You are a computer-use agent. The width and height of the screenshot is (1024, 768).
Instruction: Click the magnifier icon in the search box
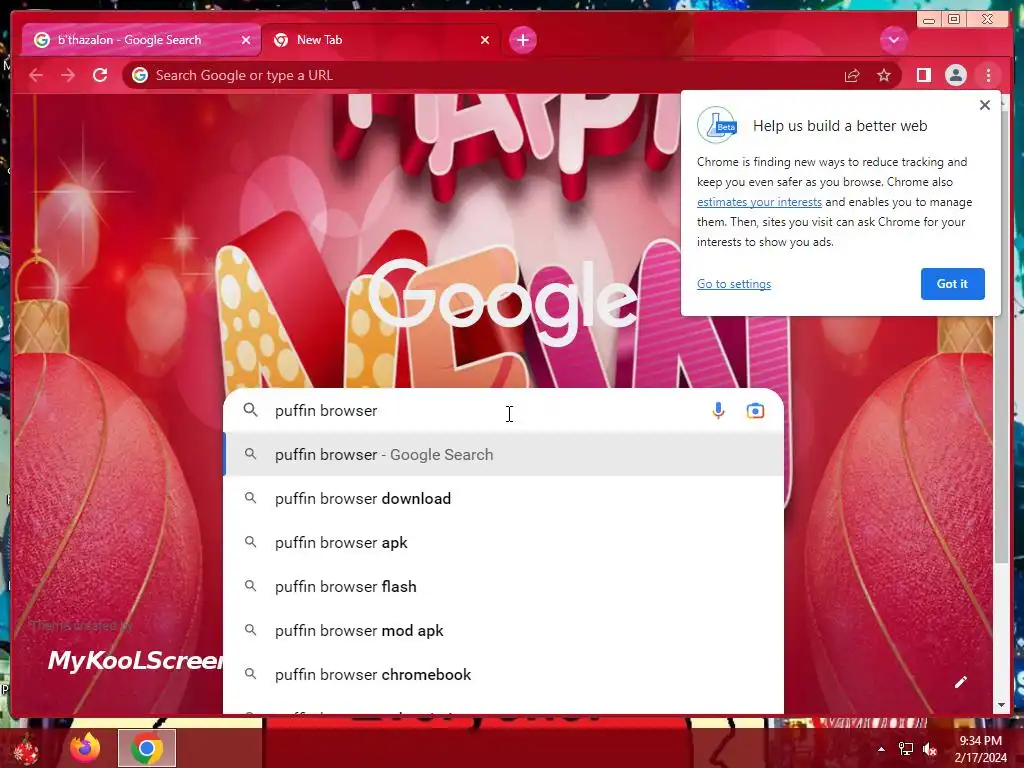tap(250, 410)
